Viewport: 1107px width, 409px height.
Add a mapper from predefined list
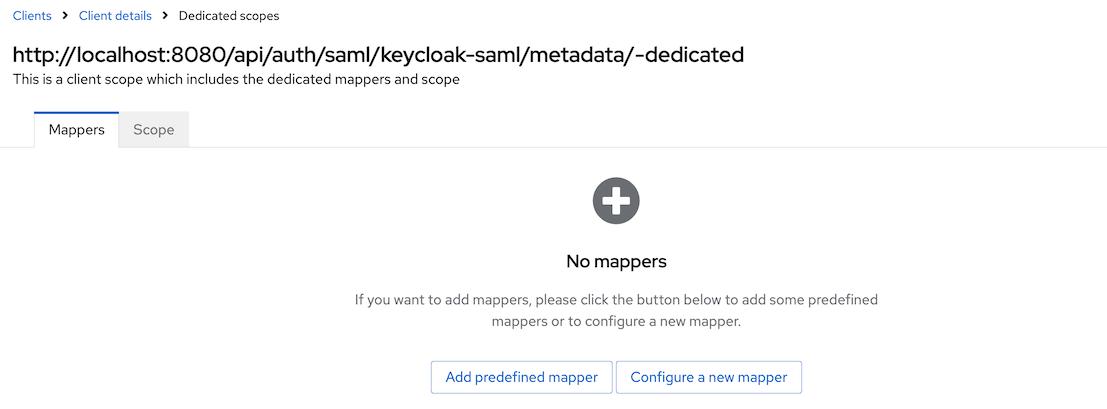click(521, 377)
